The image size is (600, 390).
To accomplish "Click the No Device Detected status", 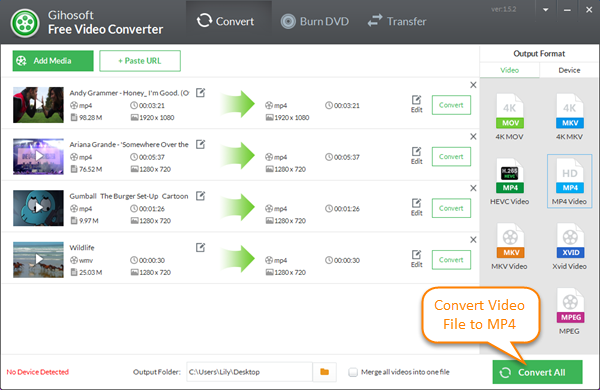I will [38, 372].
